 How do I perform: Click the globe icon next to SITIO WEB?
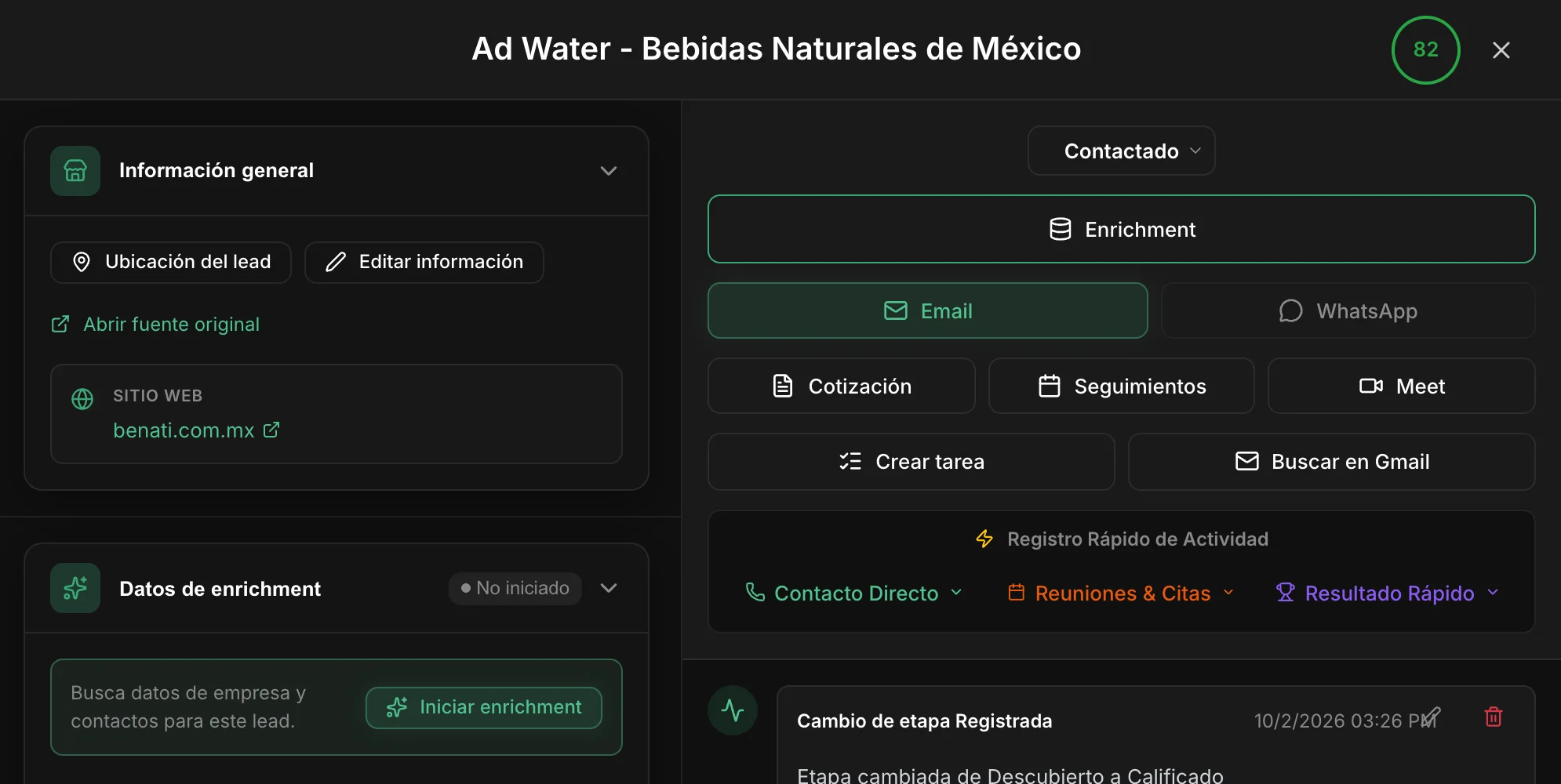pyautogui.click(x=82, y=399)
